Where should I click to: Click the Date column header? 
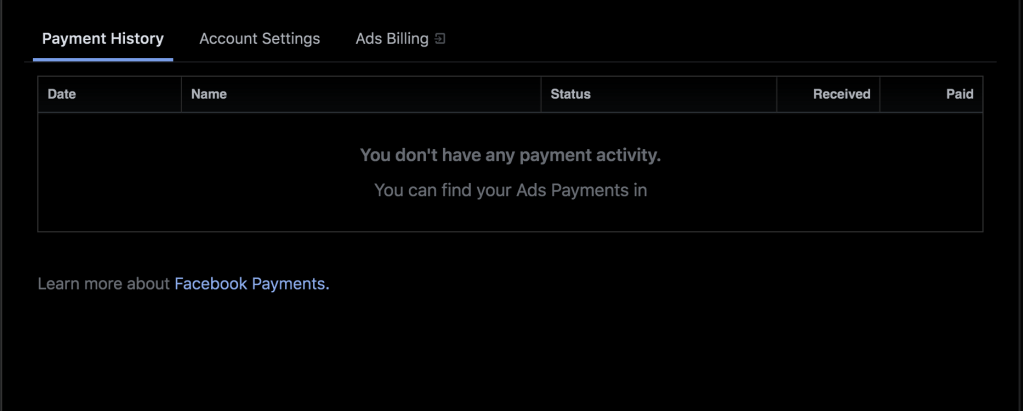[x=62, y=94]
